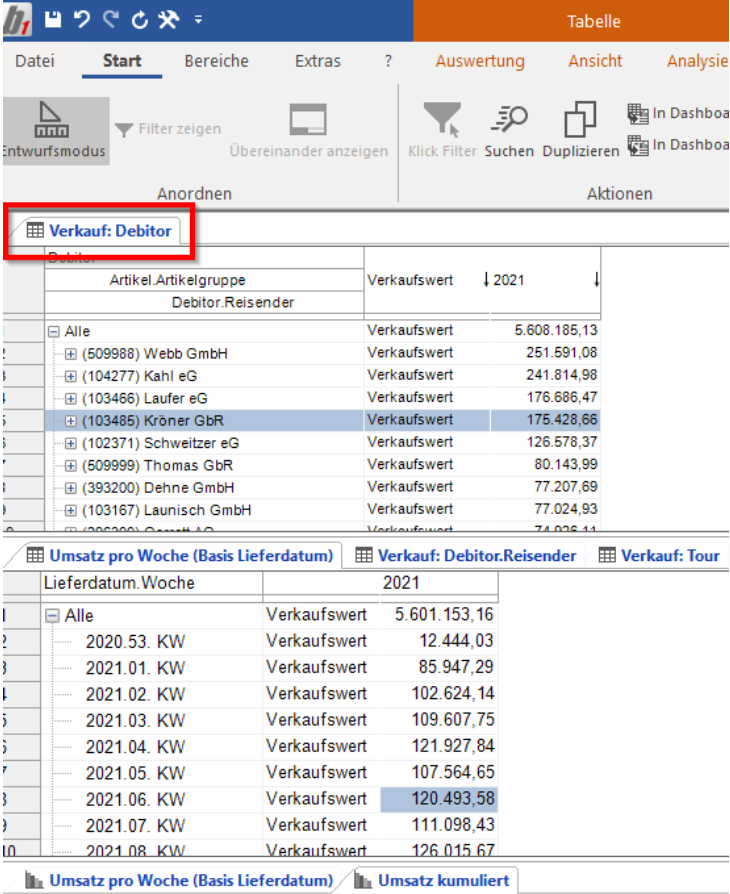The height and width of the screenshot is (894, 730).
Task: Select the Start ribbon tab
Action: pos(122,61)
